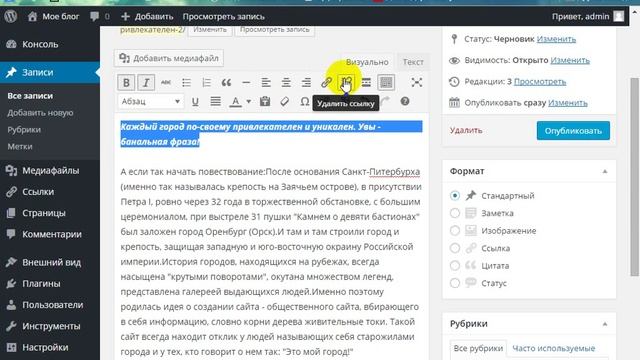Screen dimensions: 640x360
Task: Align text left
Action: [266, 82]
